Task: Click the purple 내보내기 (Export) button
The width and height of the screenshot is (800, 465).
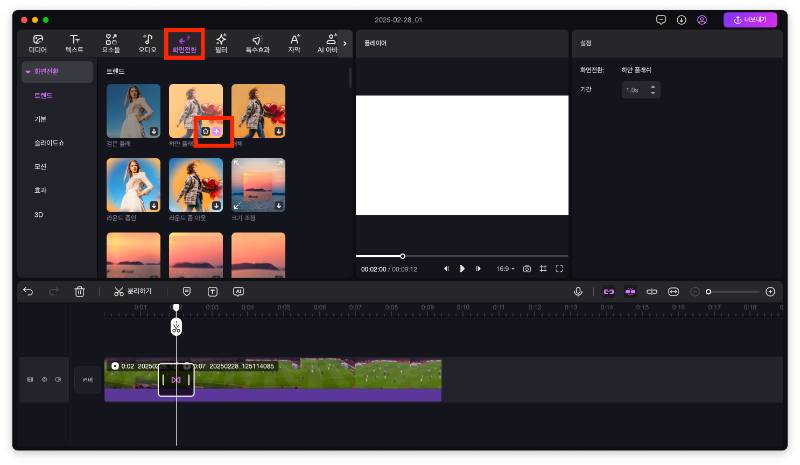Action: tap(750, 19)
